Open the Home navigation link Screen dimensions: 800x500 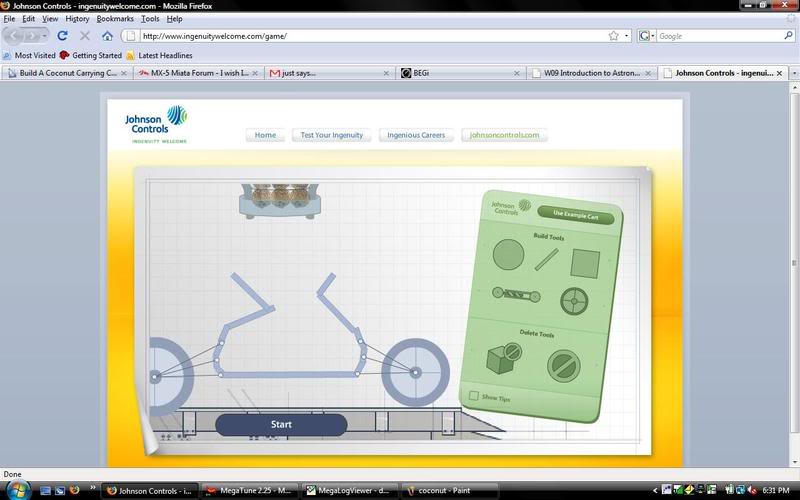[x=265, y=135]
